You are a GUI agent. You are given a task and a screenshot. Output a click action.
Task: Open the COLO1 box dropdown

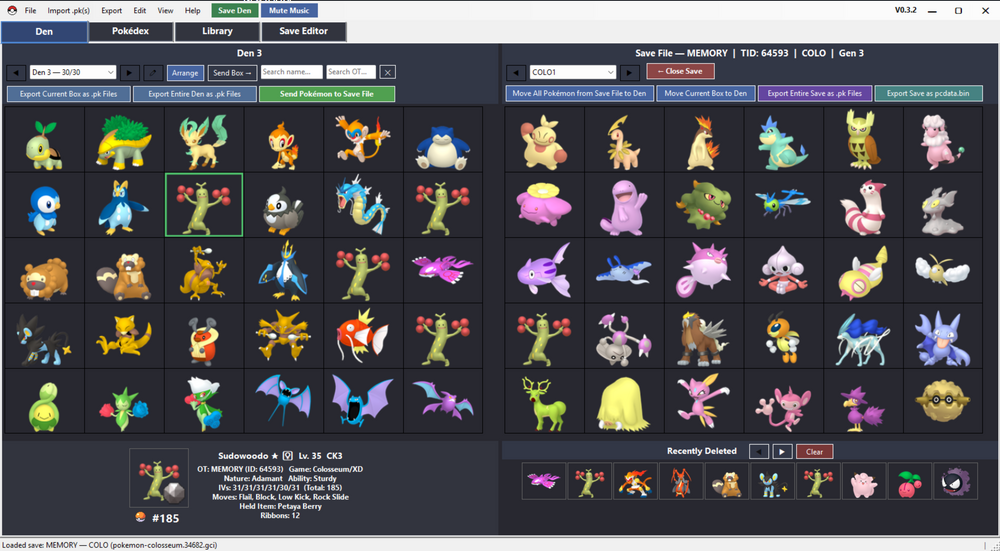point(573,73)
